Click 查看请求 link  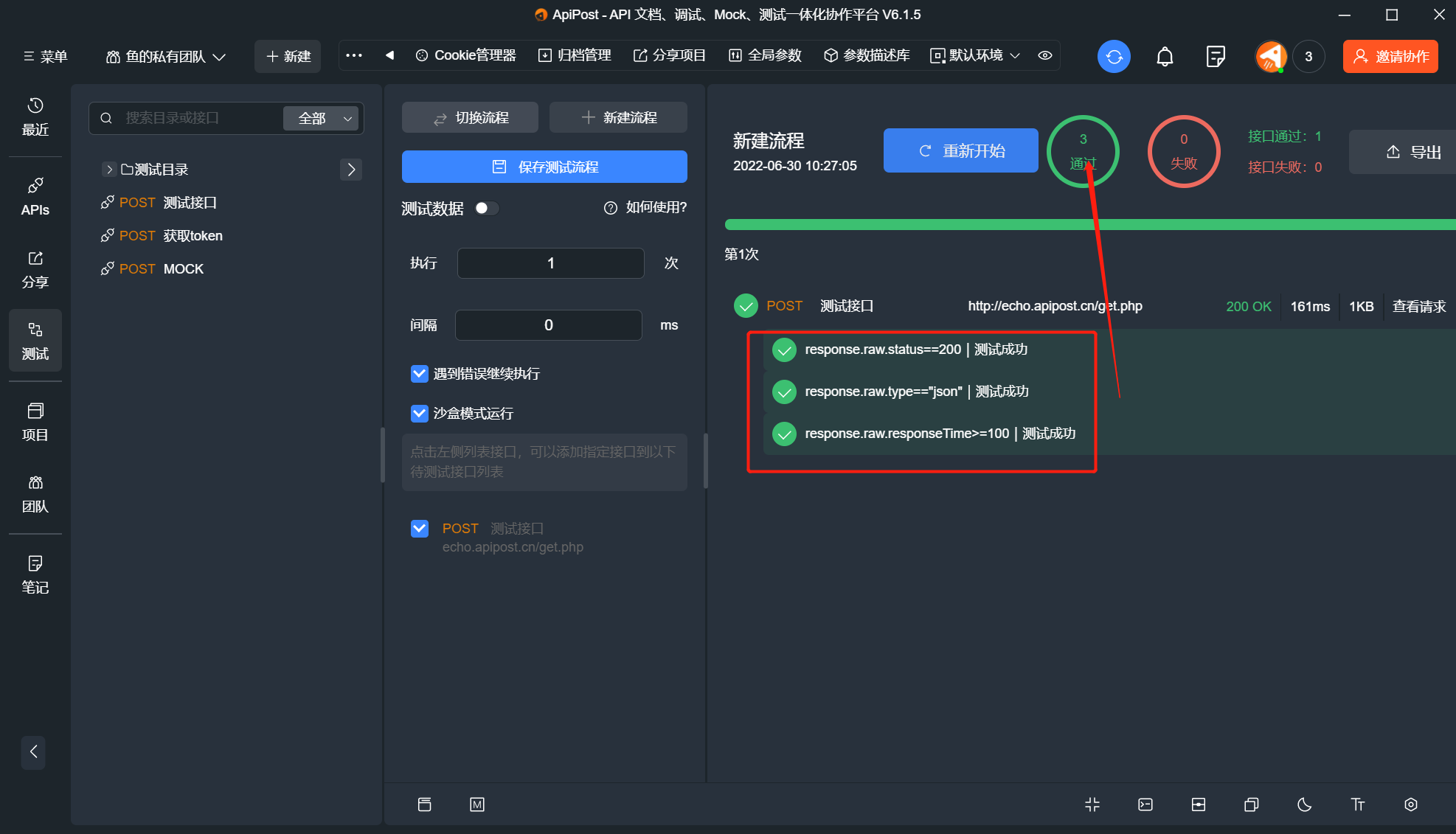[x=1418, y=306]
